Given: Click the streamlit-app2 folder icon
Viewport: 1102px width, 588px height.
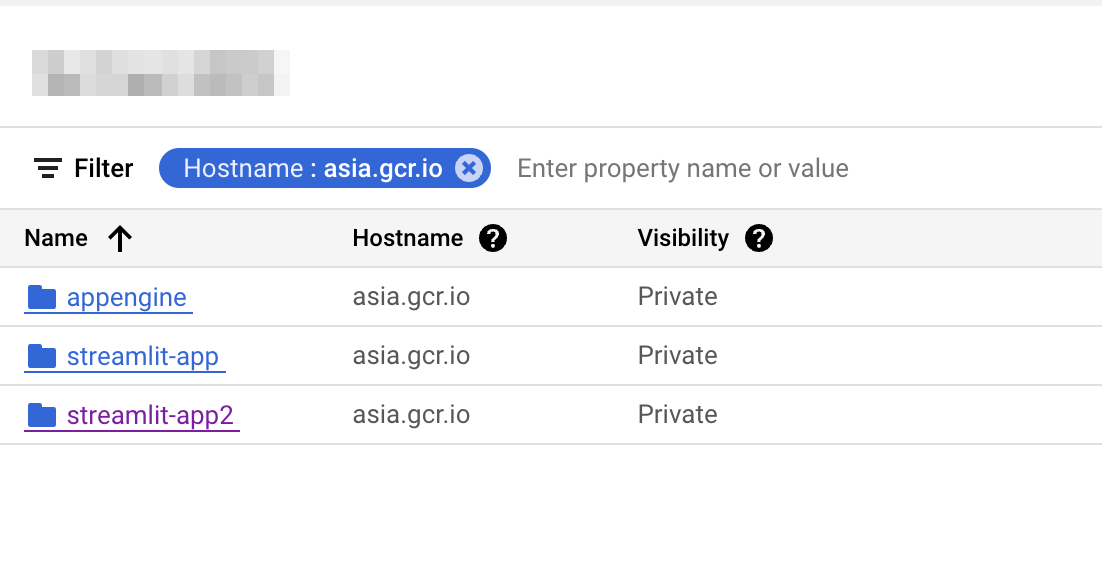Looking at the screenshot, I should click(42, 415).
